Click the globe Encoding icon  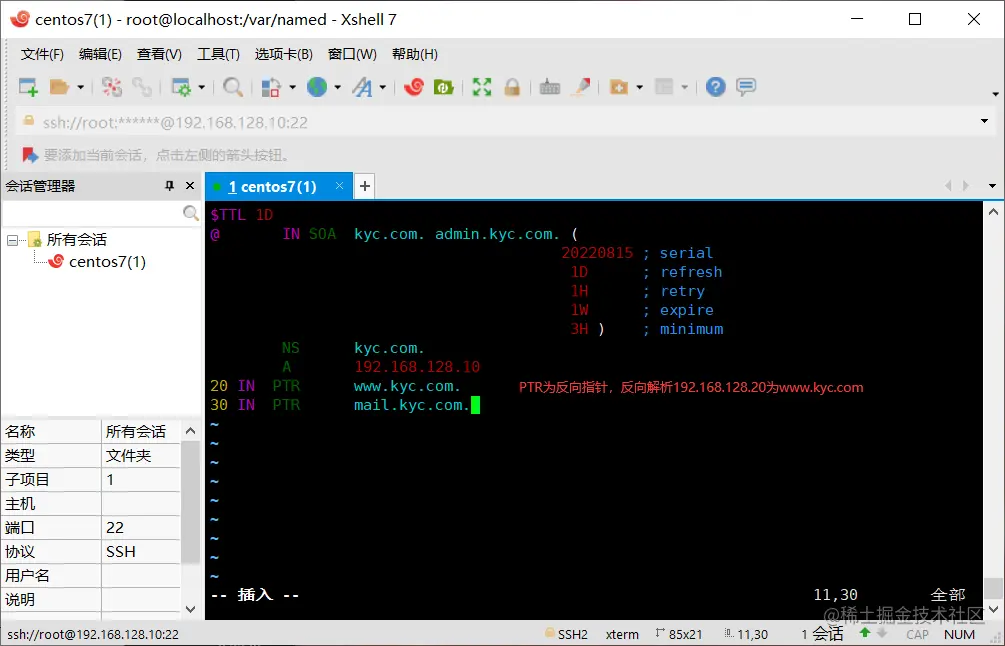point(317,87)
